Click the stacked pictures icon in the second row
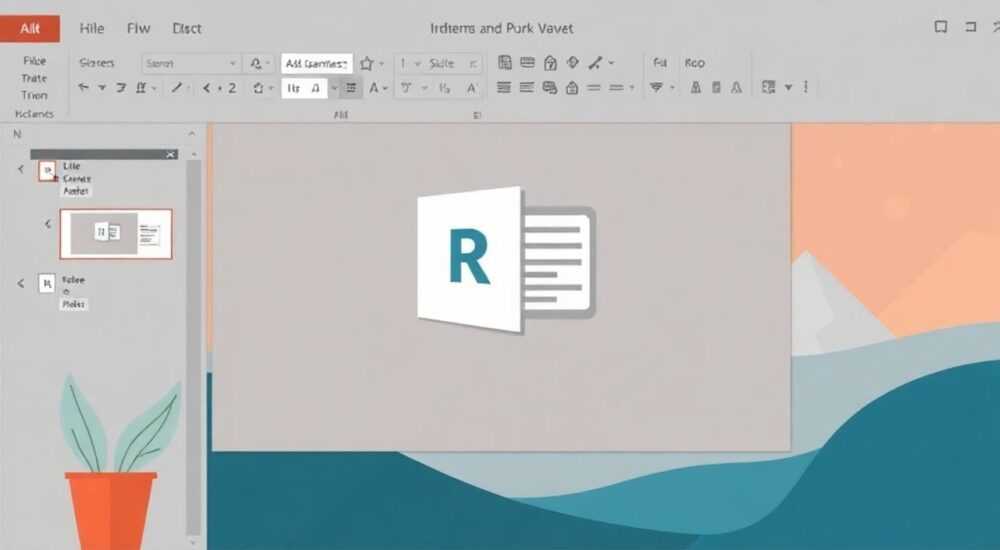Viewport: 1000px width, 550px height. coord(549,87)
